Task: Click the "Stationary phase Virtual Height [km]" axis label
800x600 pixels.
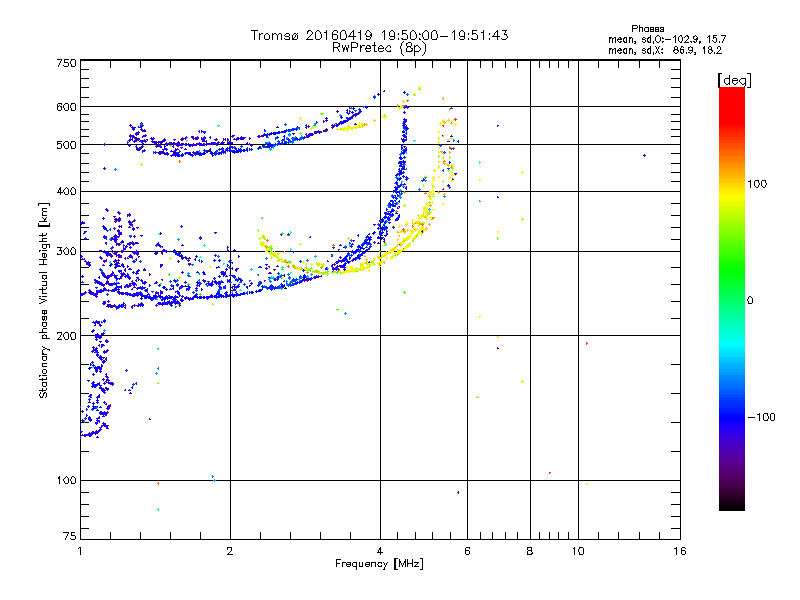Action: 43,300
